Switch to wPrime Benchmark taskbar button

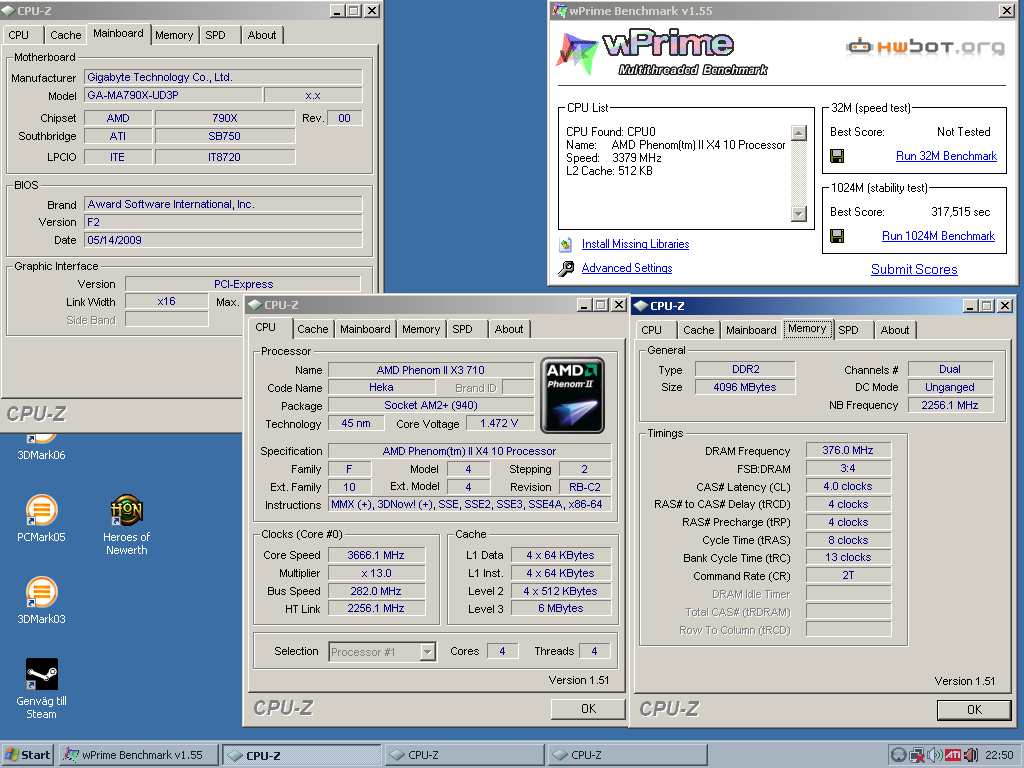pos(137,755)
